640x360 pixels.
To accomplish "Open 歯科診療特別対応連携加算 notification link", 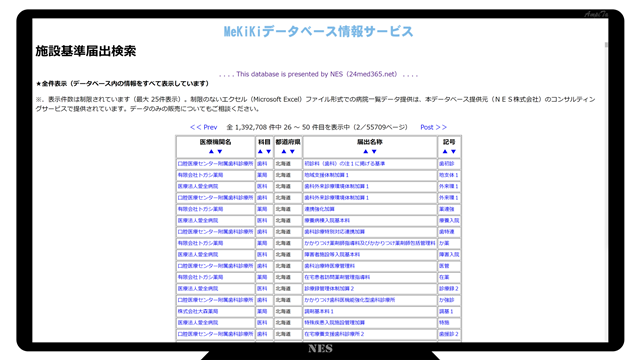I will click(x=335, y=232).
